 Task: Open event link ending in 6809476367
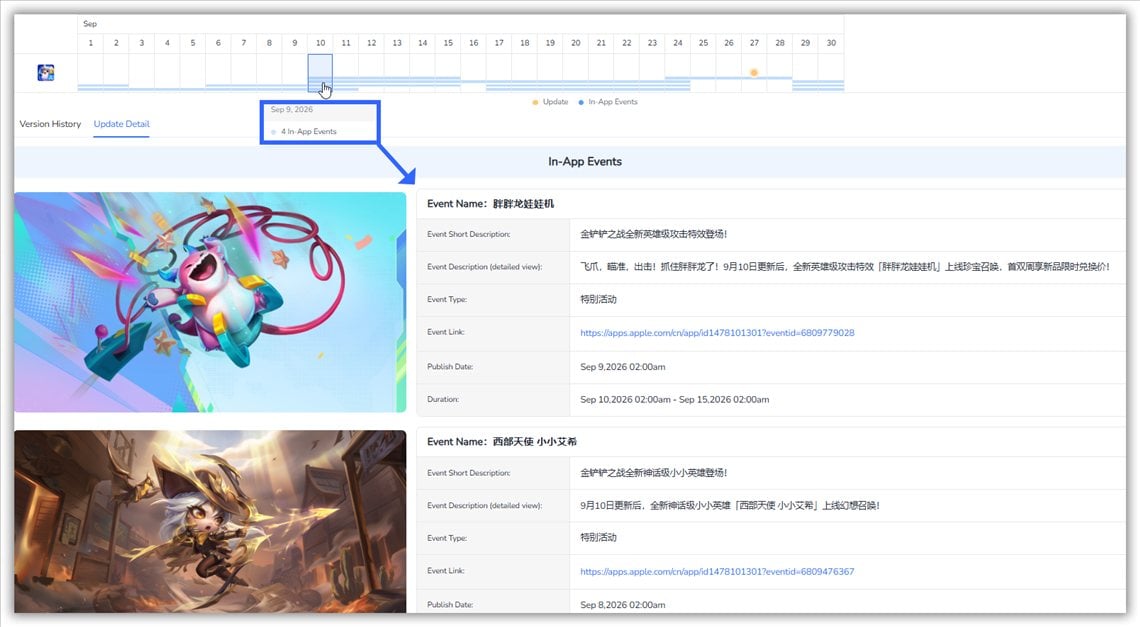(717, 572)
